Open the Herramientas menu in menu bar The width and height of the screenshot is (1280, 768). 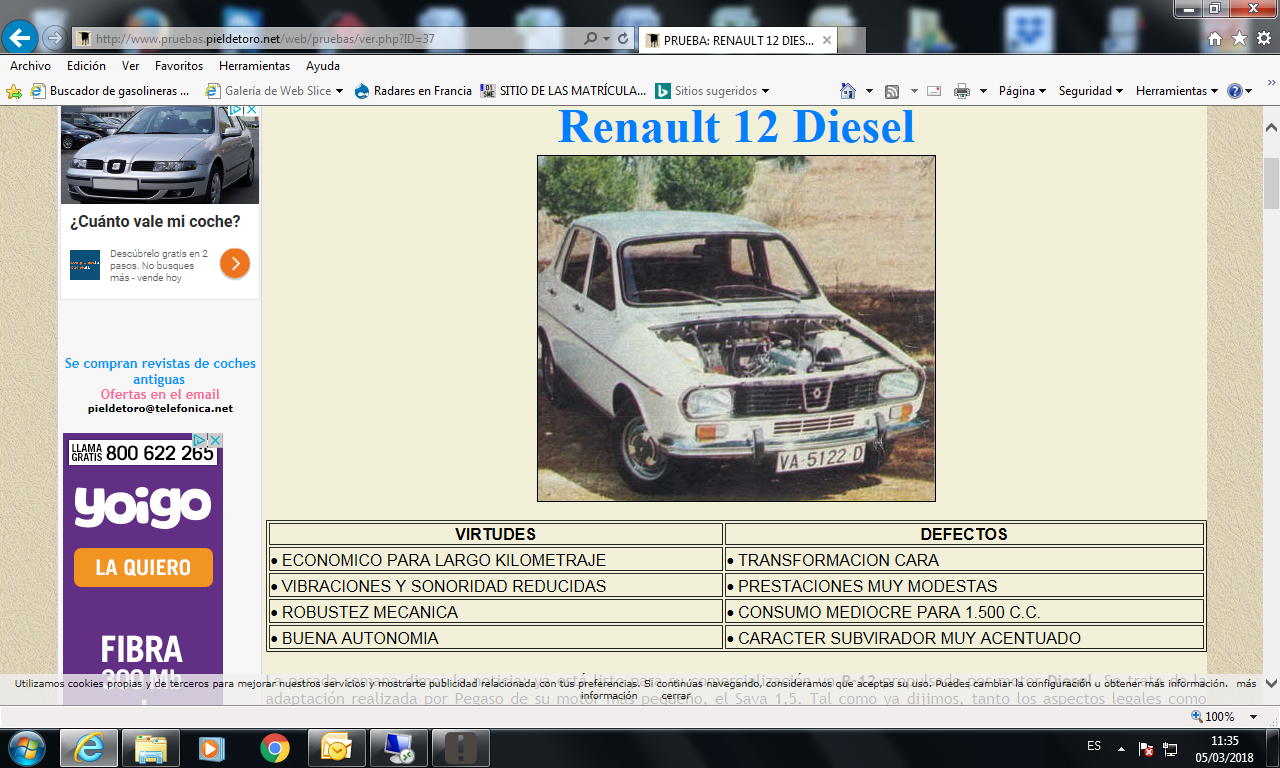click(x=254, y=66)
